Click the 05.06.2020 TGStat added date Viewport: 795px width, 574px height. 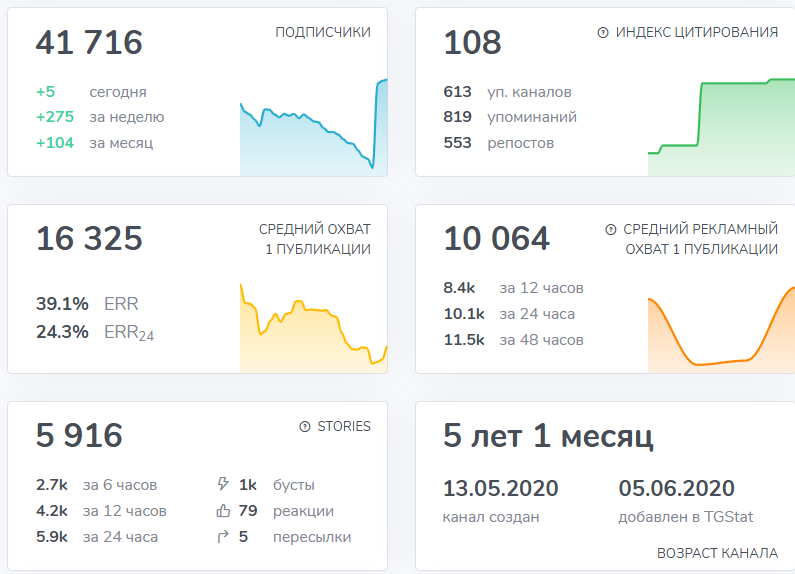(676, 488)
